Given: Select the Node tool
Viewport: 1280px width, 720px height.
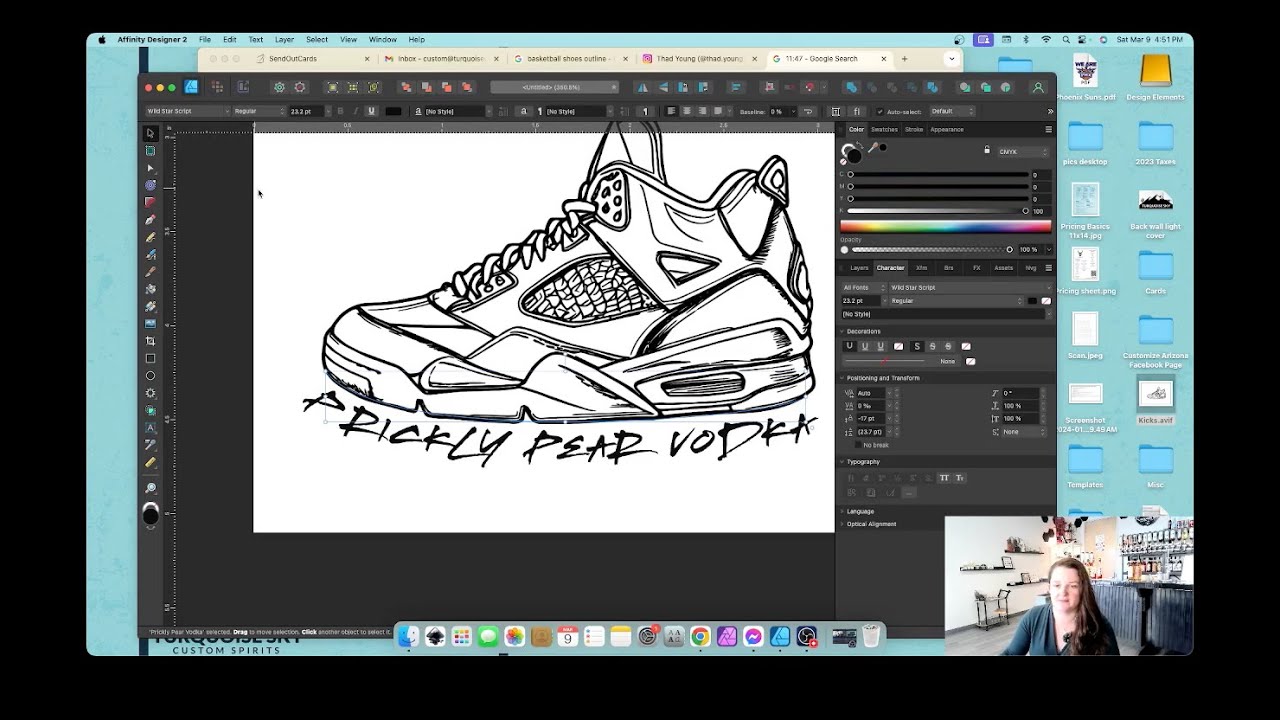Looking at the screenshot, I should [151, 168].
